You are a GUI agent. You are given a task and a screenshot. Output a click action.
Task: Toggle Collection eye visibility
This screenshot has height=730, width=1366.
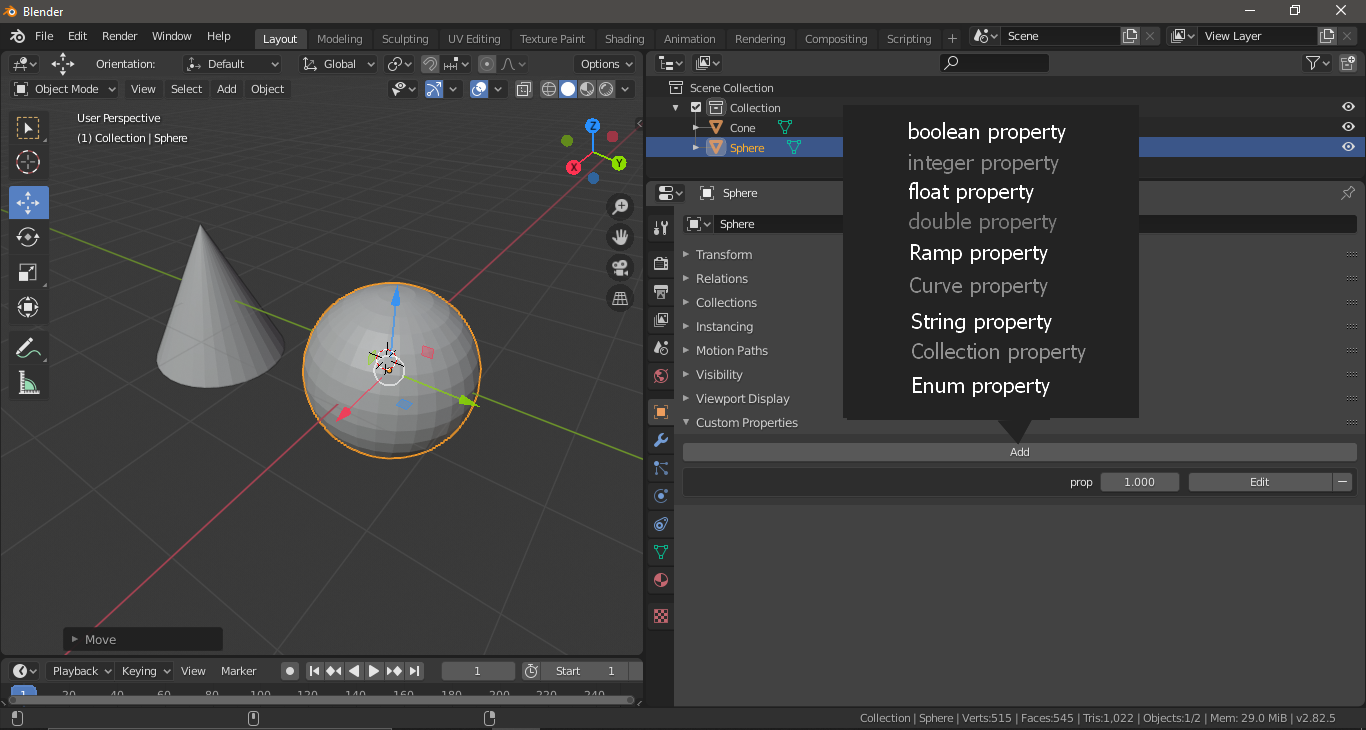pyautogui.click(x=1348, y=107)
